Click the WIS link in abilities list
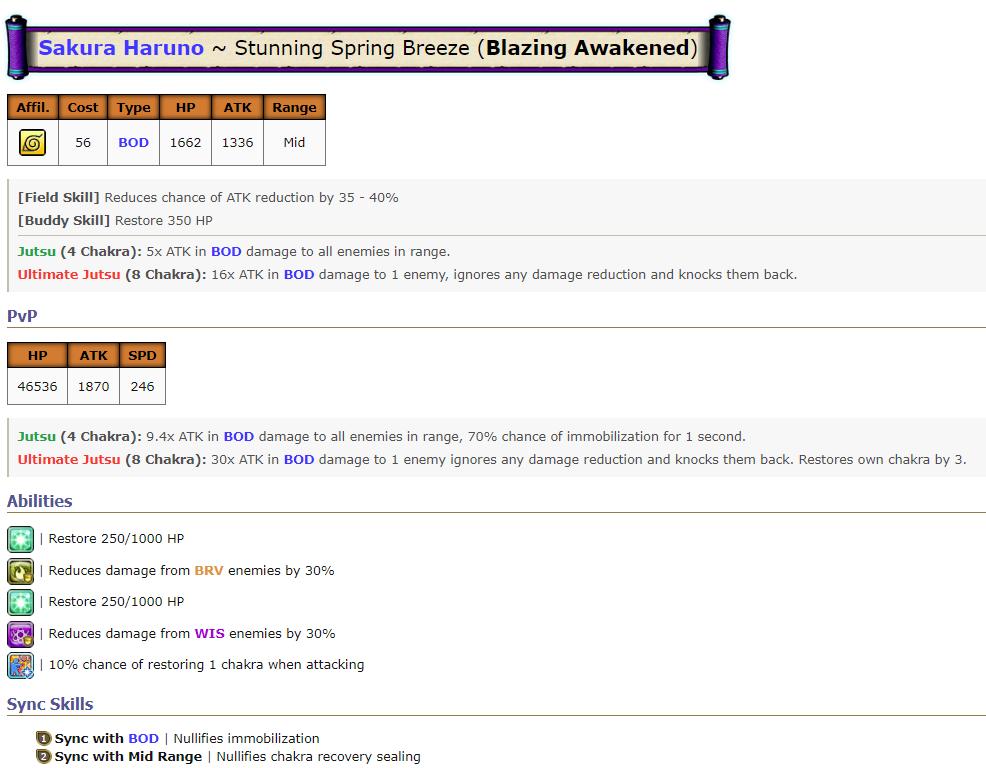This screenshot has width=986, height=768. coord(209,633)
